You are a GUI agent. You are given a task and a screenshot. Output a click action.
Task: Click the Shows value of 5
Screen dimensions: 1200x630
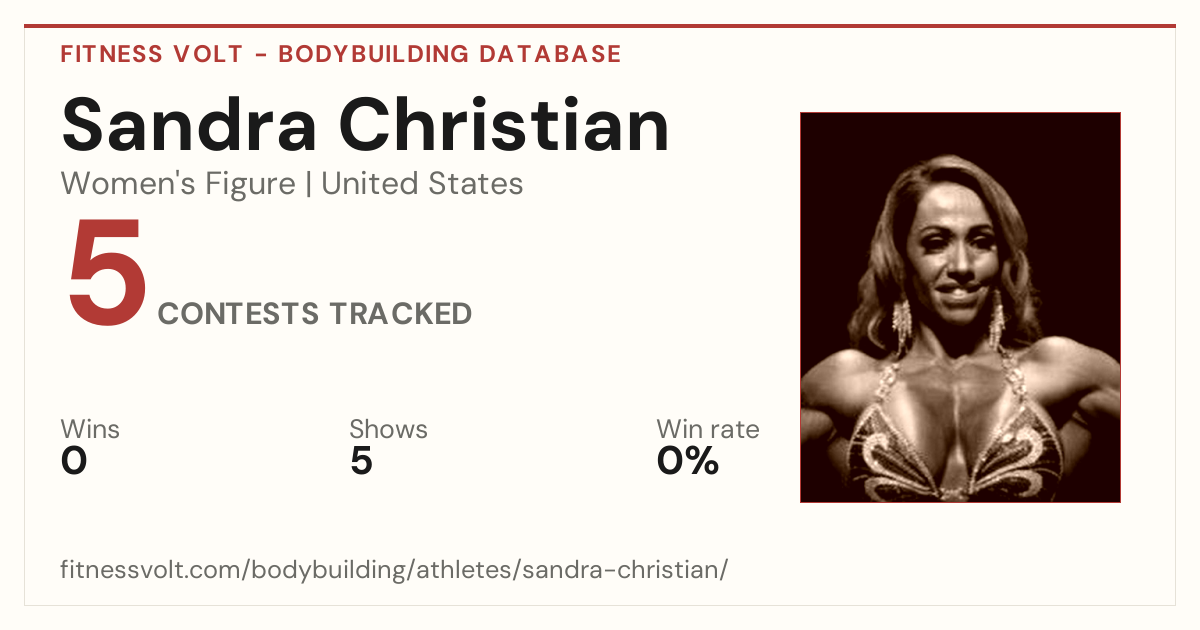tap(361, 461)
